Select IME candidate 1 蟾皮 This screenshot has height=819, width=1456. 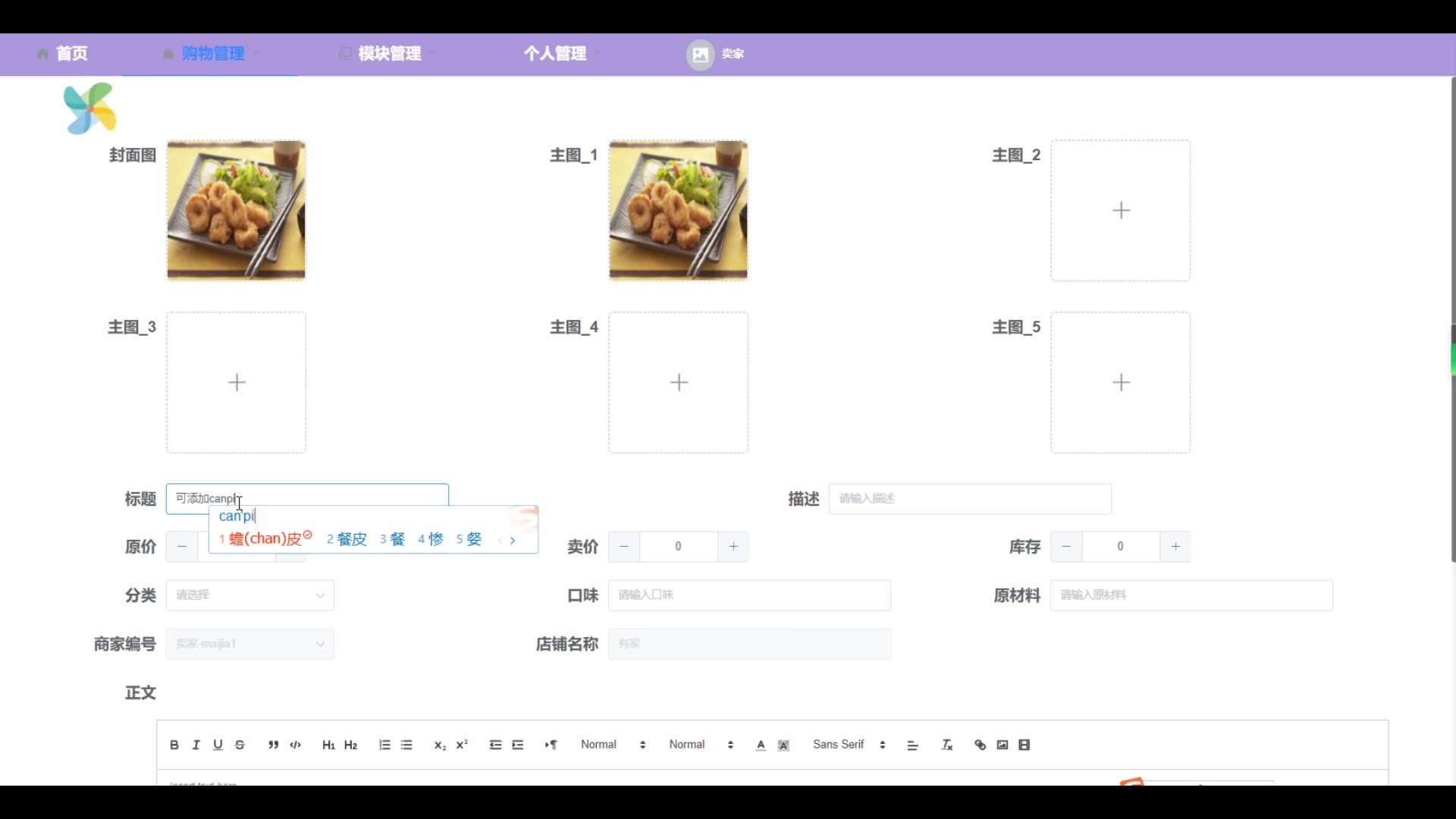point(265,539)
